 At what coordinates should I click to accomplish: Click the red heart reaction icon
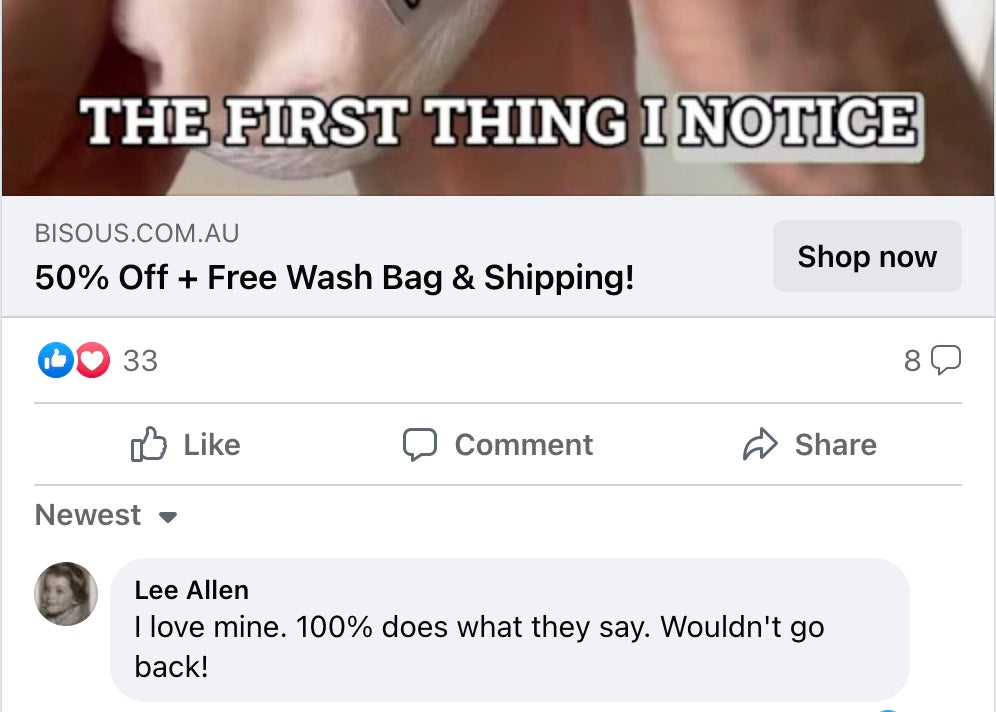[x=92, y=361]
